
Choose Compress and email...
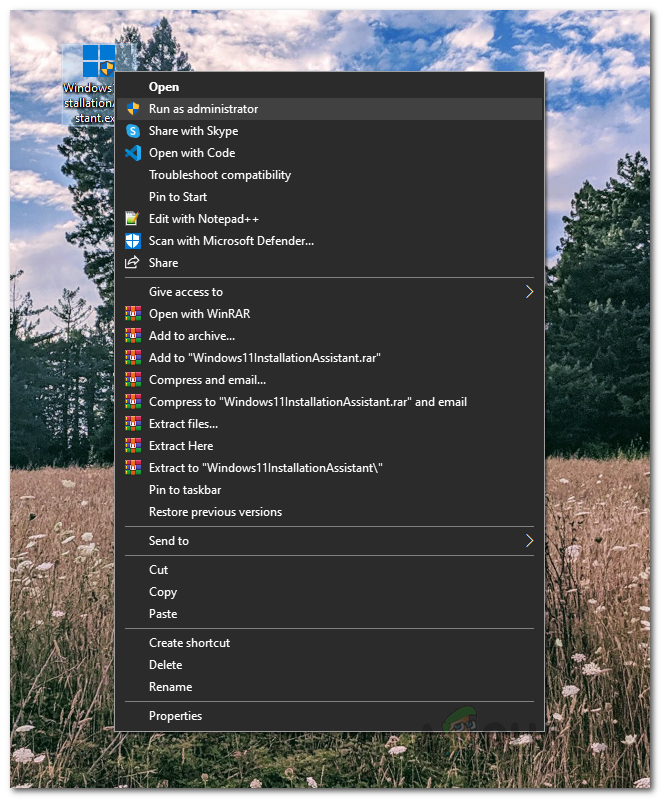click(329, 380)
